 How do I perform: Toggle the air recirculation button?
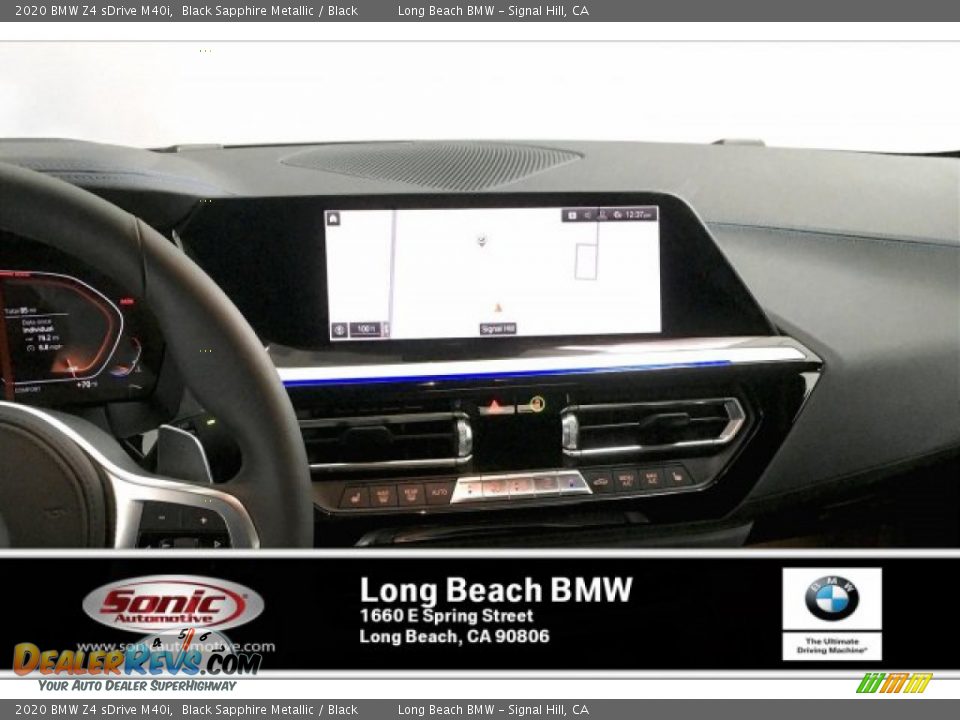click(600, 482)
